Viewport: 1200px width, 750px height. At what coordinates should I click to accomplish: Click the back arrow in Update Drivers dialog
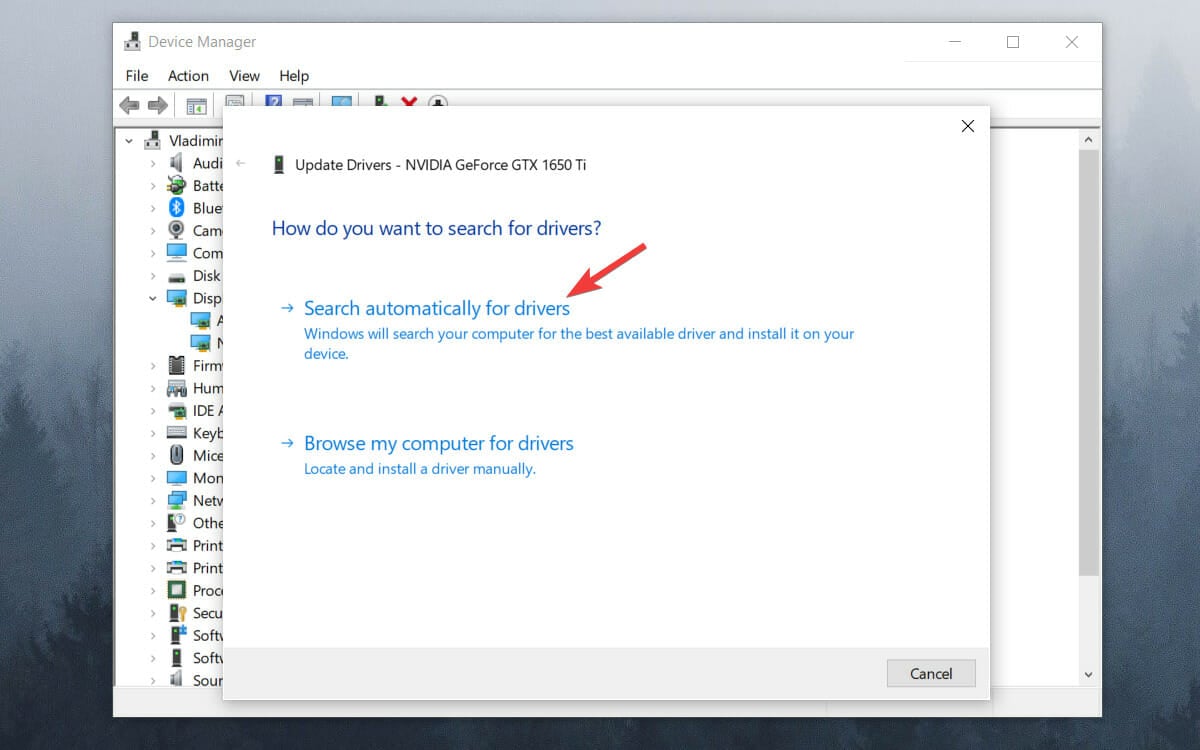coord(241,164)
